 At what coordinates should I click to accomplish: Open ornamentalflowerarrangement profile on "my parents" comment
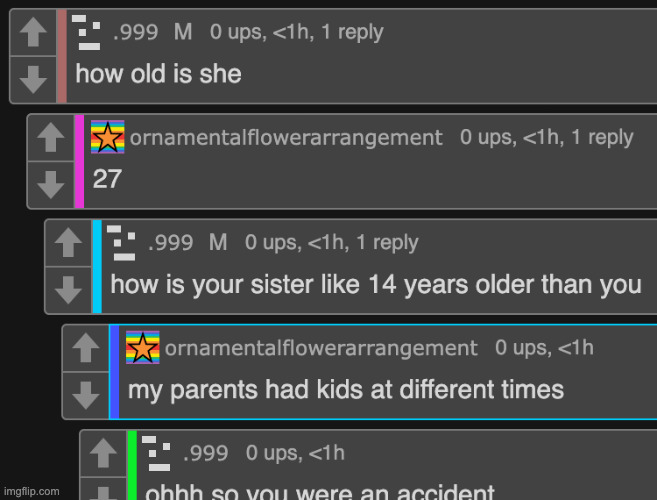coord(321,348)
